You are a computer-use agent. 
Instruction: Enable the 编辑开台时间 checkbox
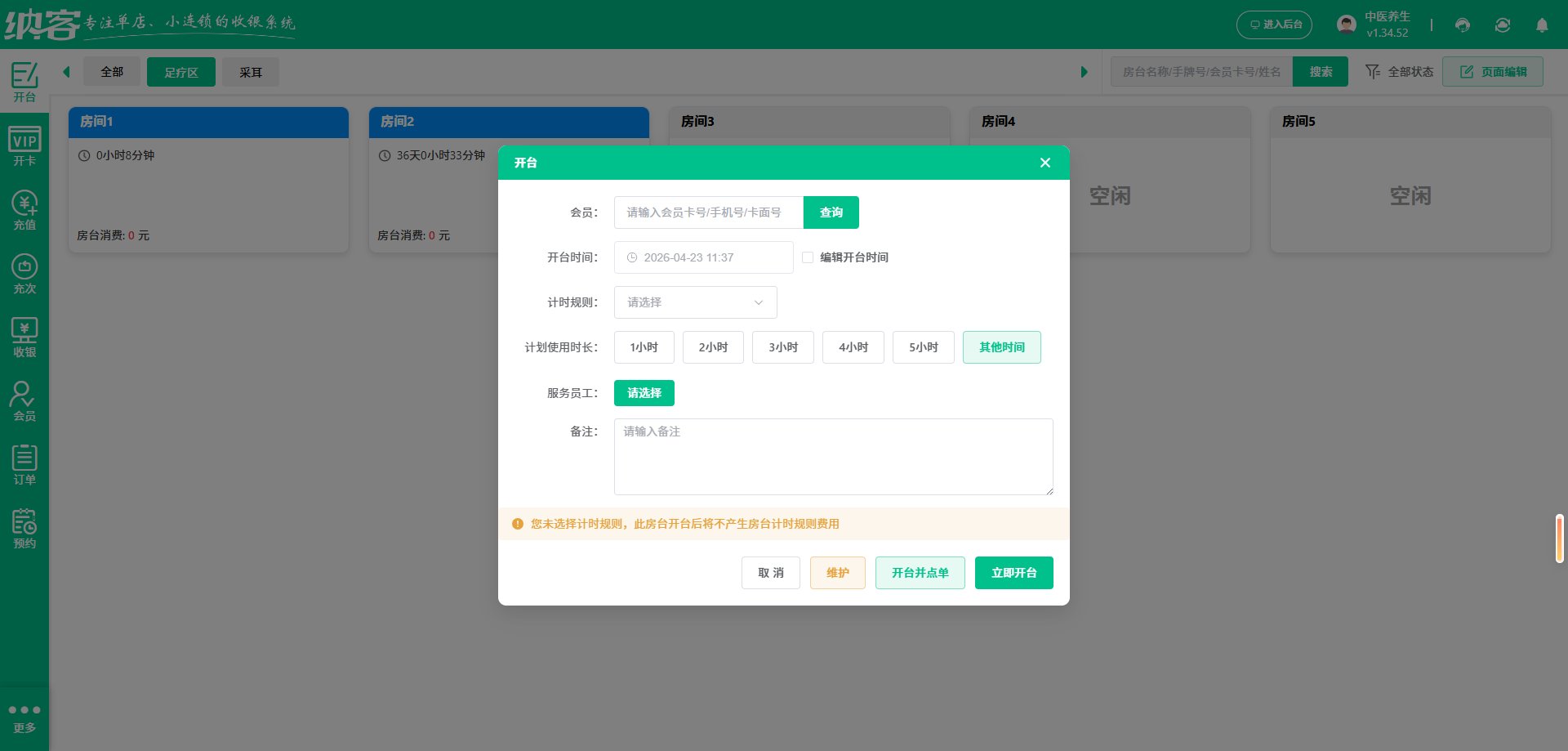point(807,257)
